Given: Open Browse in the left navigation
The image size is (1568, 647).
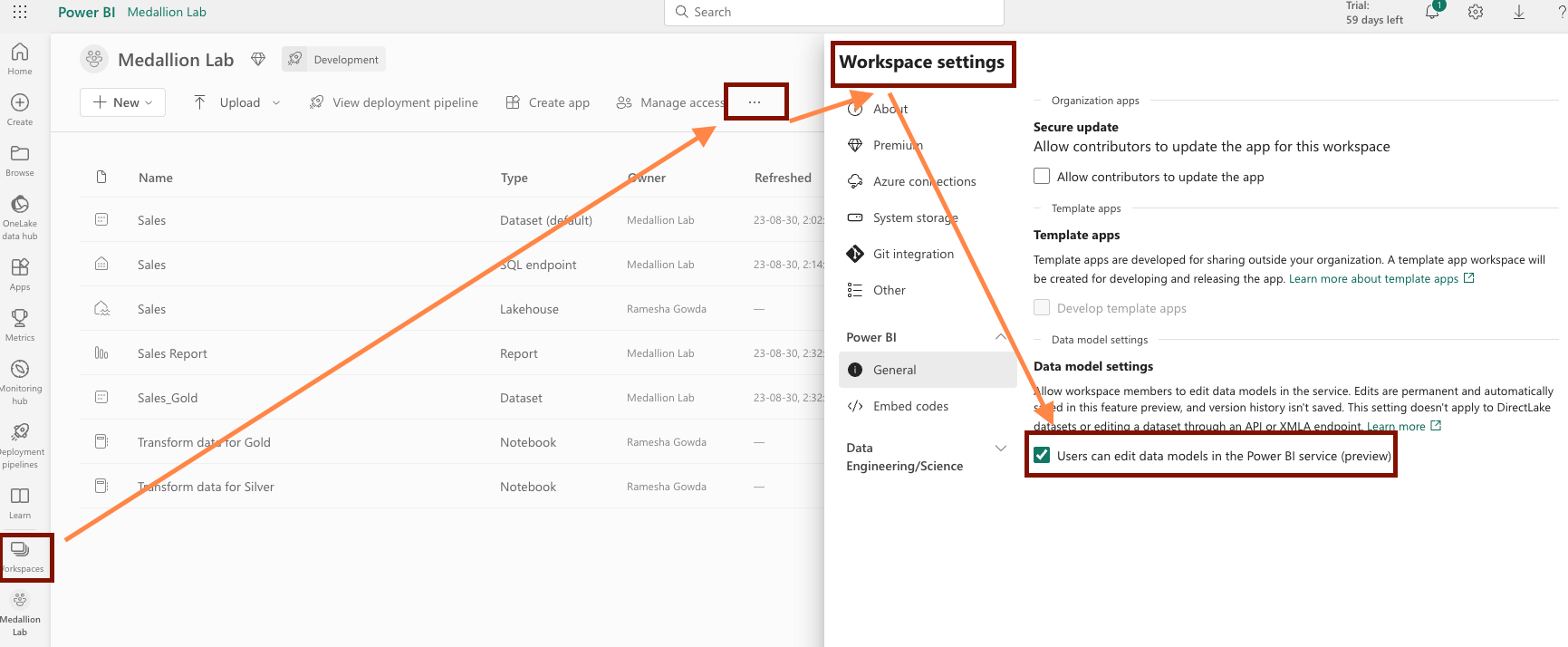Looking at the screenshot, I should click(20, 159).
